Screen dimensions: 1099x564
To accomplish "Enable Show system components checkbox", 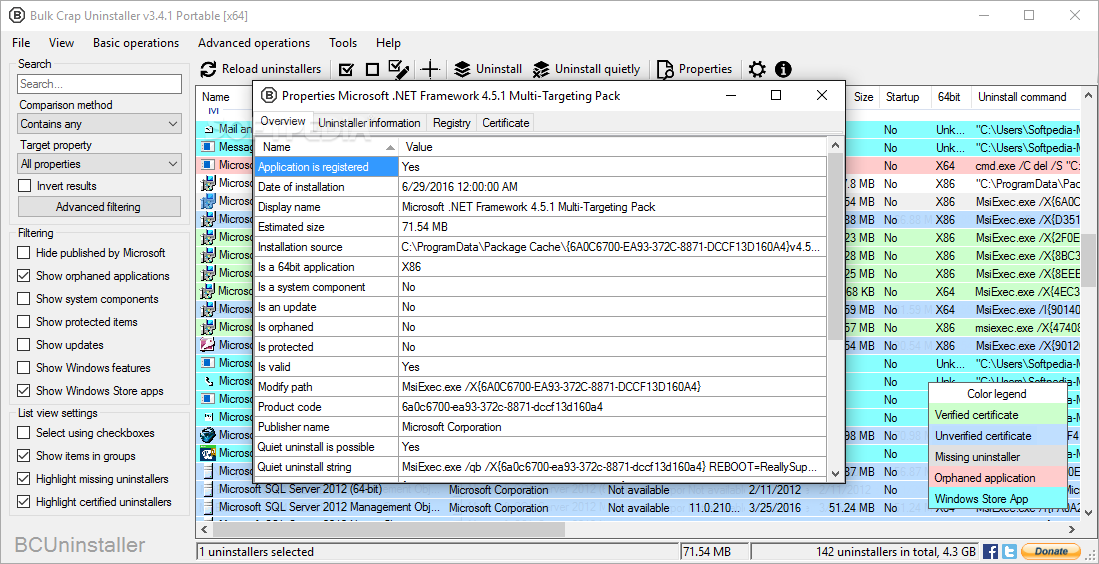I will [24, 299].
